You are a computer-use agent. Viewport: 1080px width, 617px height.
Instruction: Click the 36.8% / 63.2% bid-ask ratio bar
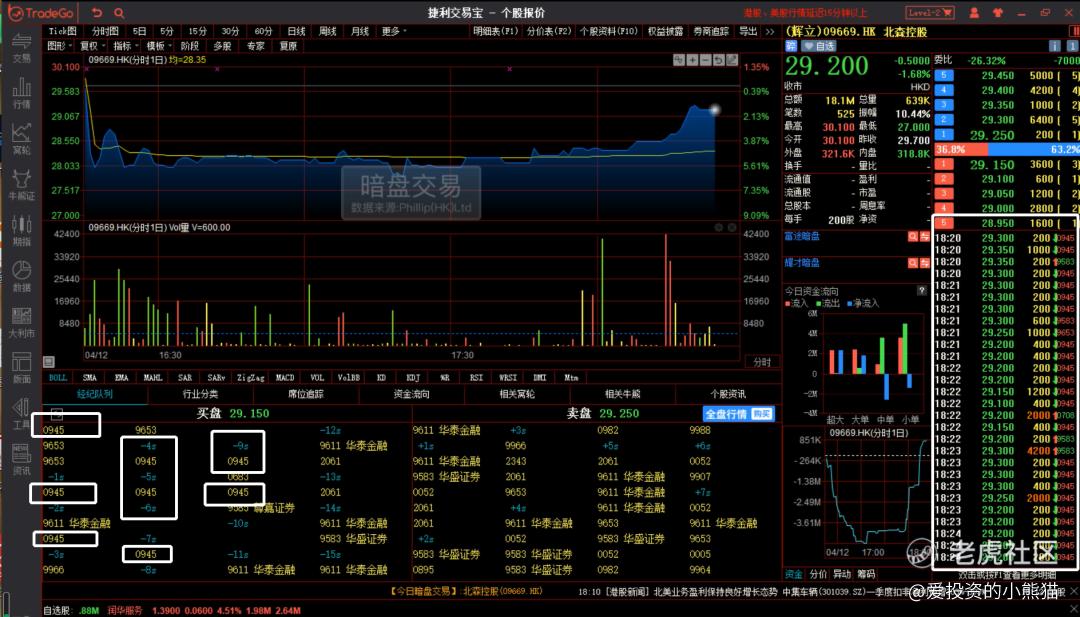coord(1006,149)
